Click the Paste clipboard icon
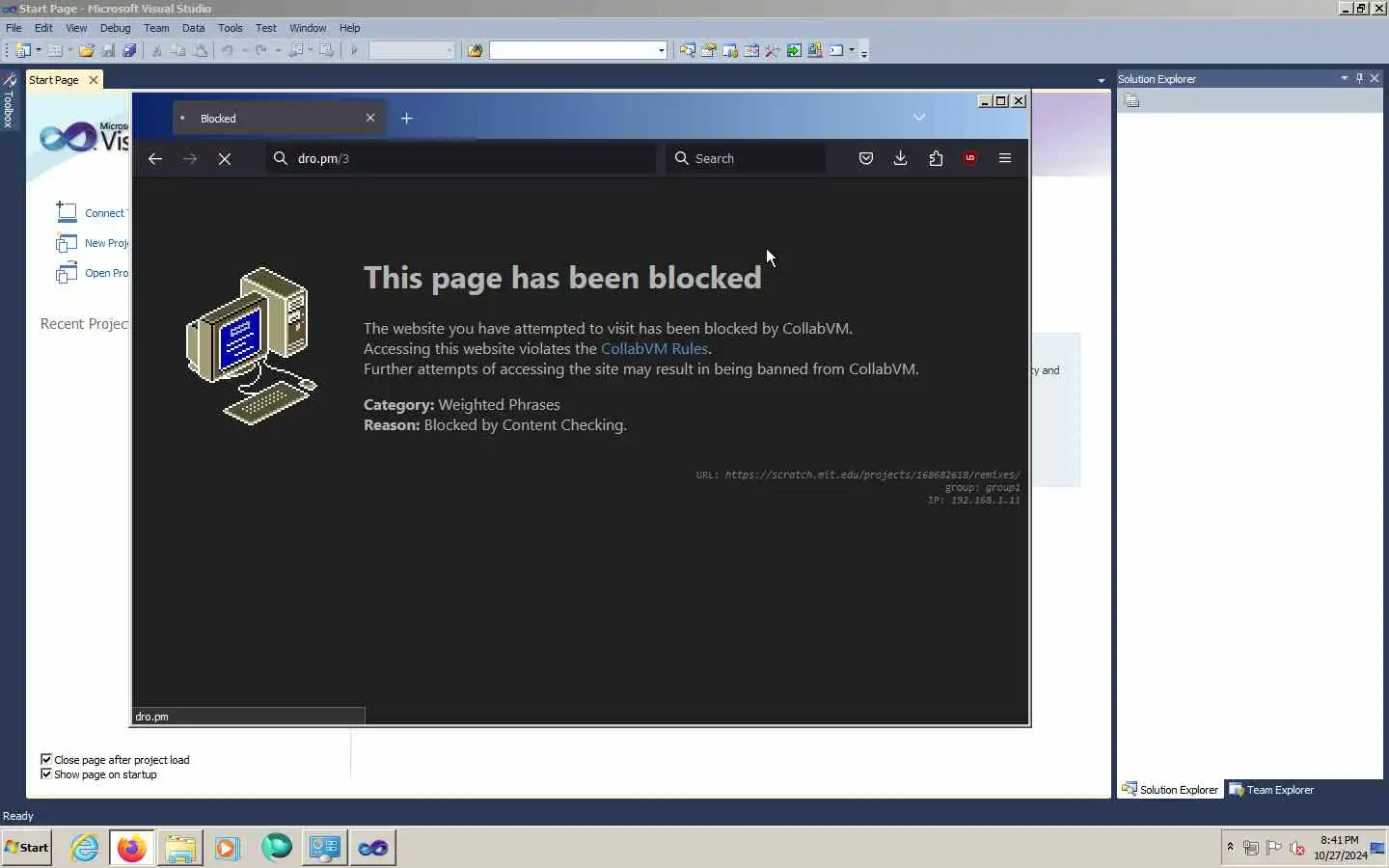Image resolution: width=1389 pixels, height=868 pixels. (x=200, y=50)
